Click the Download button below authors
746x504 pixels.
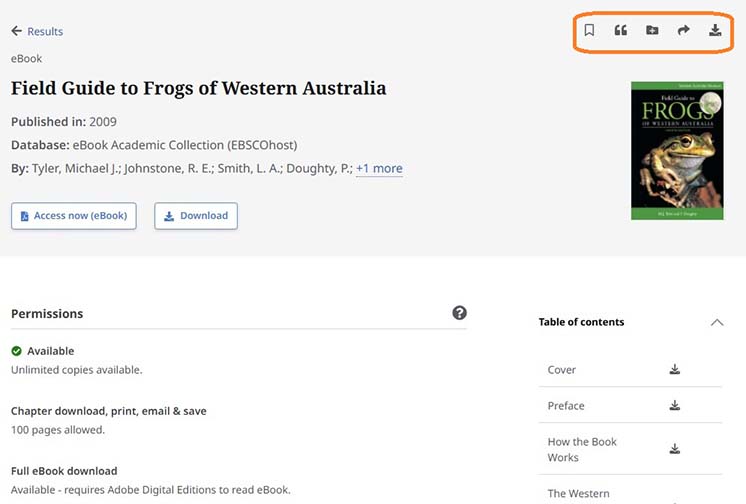coord(196,216)
